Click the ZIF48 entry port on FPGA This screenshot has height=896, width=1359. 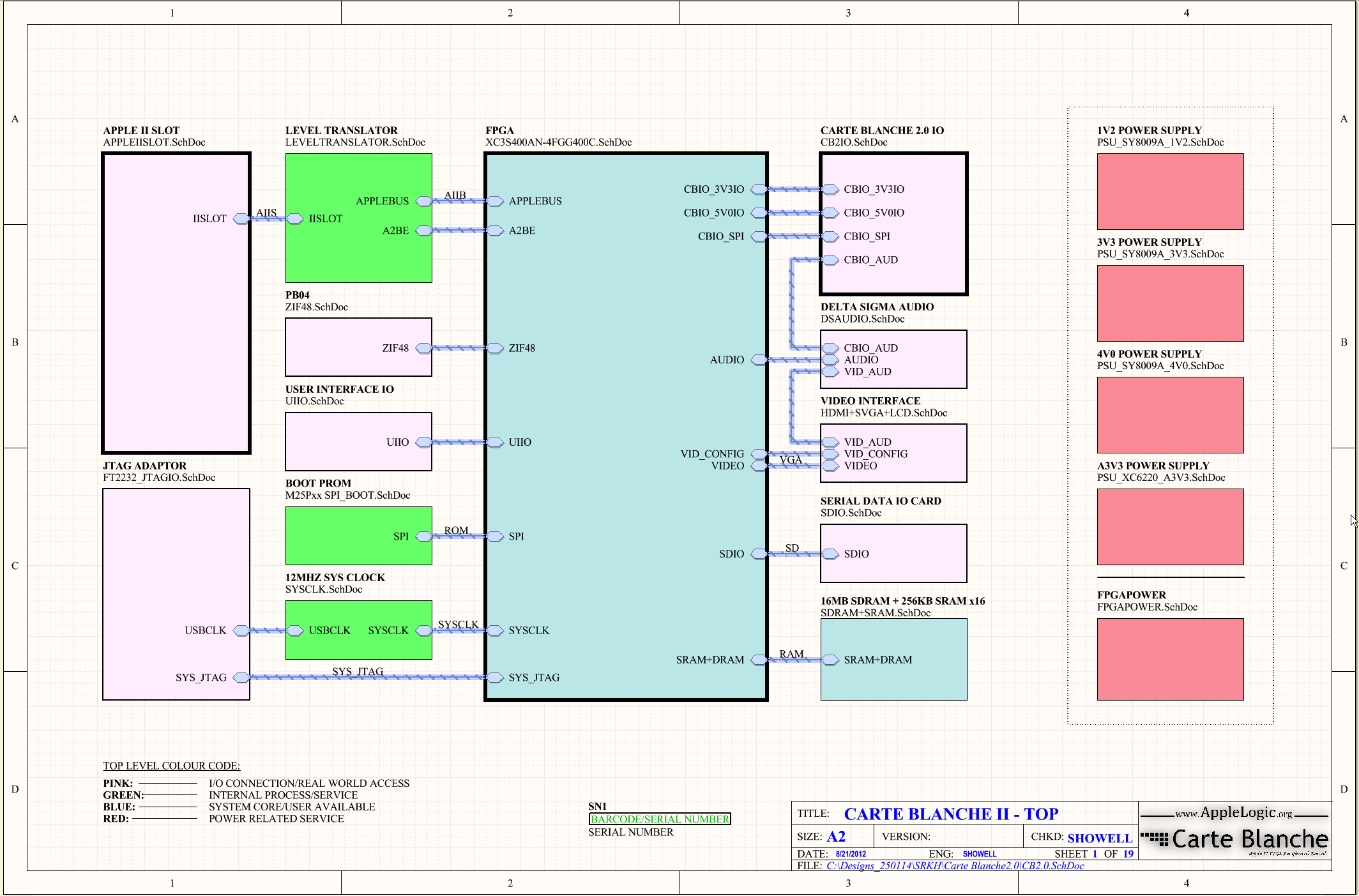pos(496,348)
